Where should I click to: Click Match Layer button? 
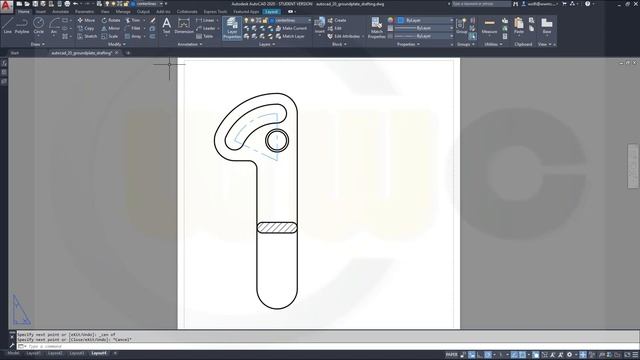[x=290, y=36]
